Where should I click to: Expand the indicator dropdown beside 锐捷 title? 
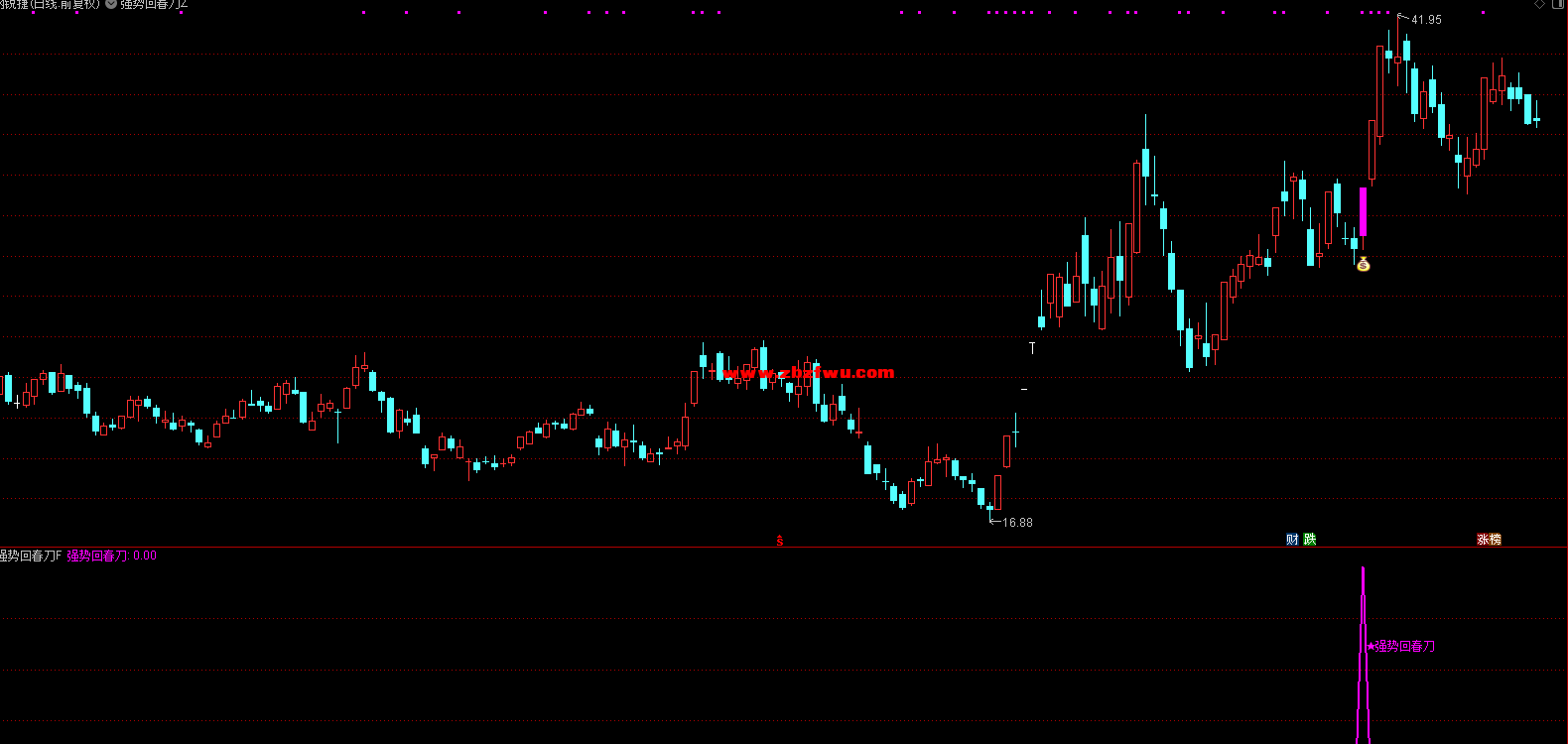pyautogui.click(x=111, y=4)
